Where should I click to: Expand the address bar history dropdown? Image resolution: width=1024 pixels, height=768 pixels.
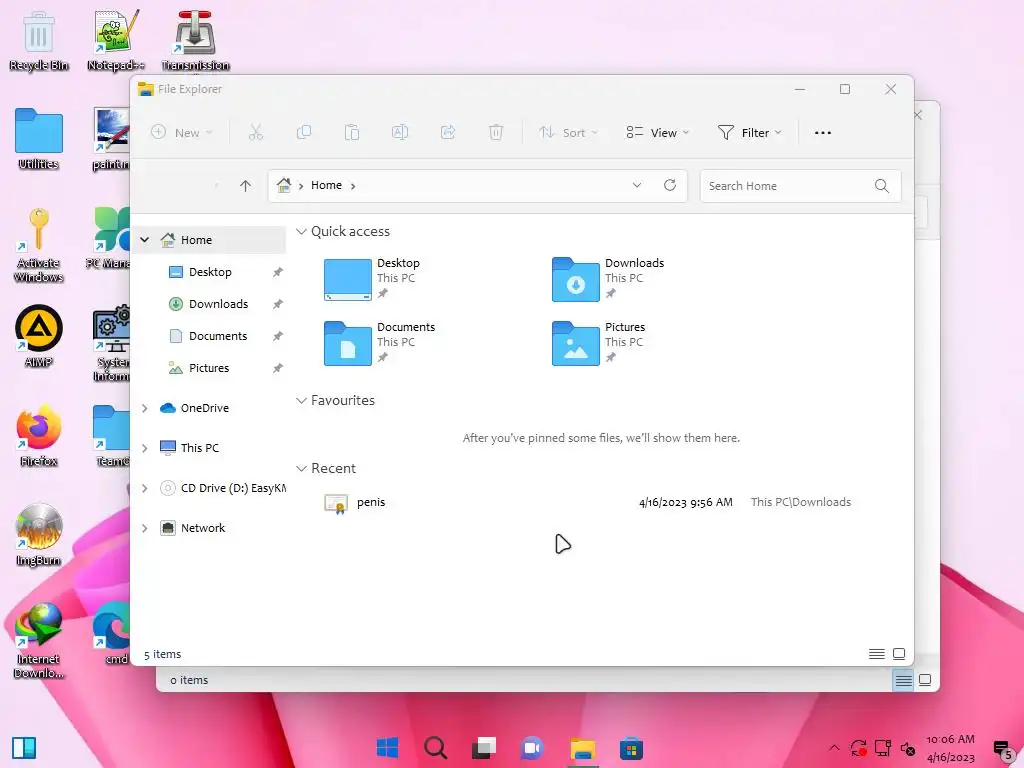(637, 185)
